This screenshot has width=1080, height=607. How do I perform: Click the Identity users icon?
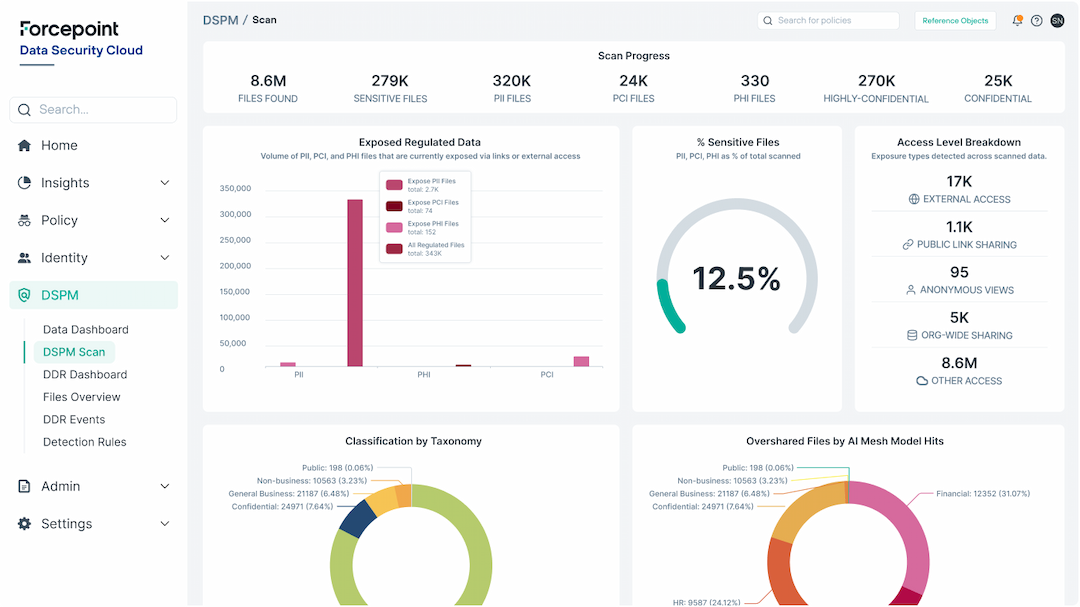22,257
